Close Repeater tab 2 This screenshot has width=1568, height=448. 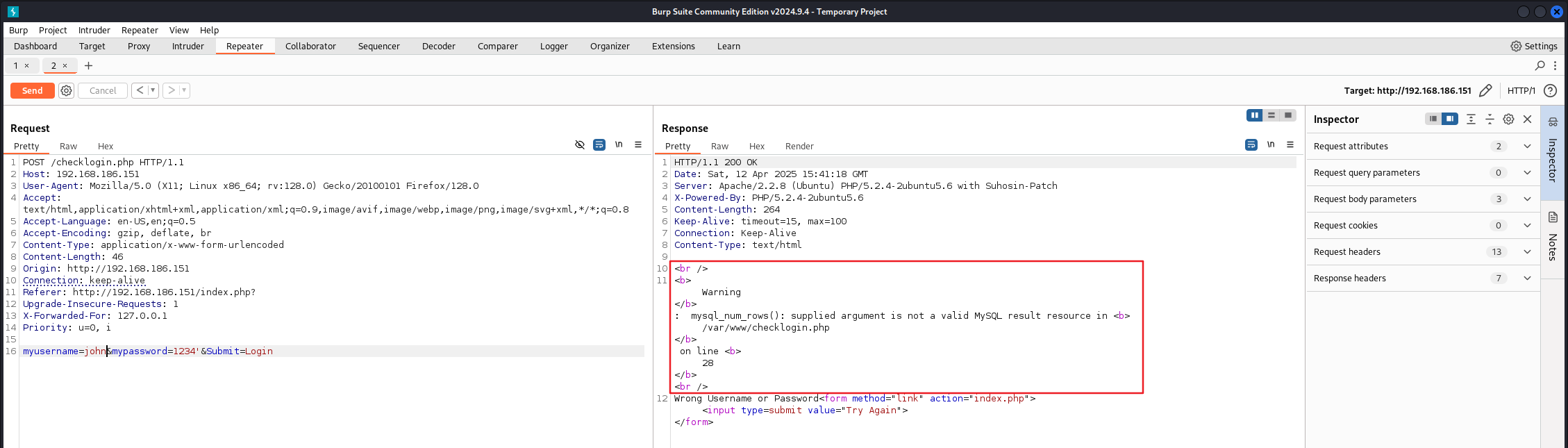pos(65,66)
